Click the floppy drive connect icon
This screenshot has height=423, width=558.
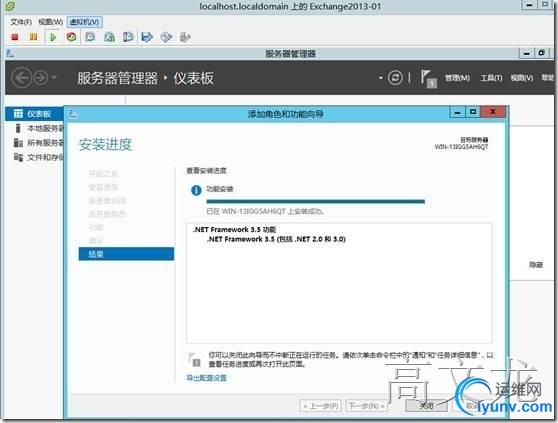click(x=147, y=37)
